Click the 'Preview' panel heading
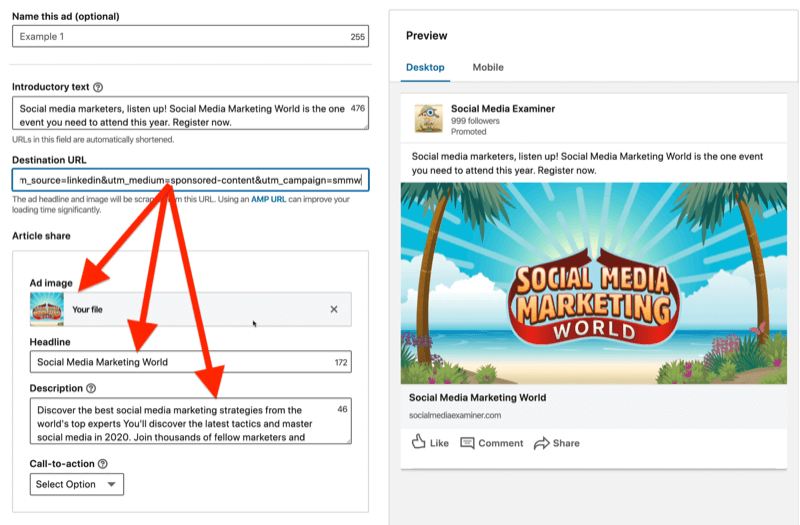Image resolution: width=800 pixels, height=525 pixels. tap(427, 36)
